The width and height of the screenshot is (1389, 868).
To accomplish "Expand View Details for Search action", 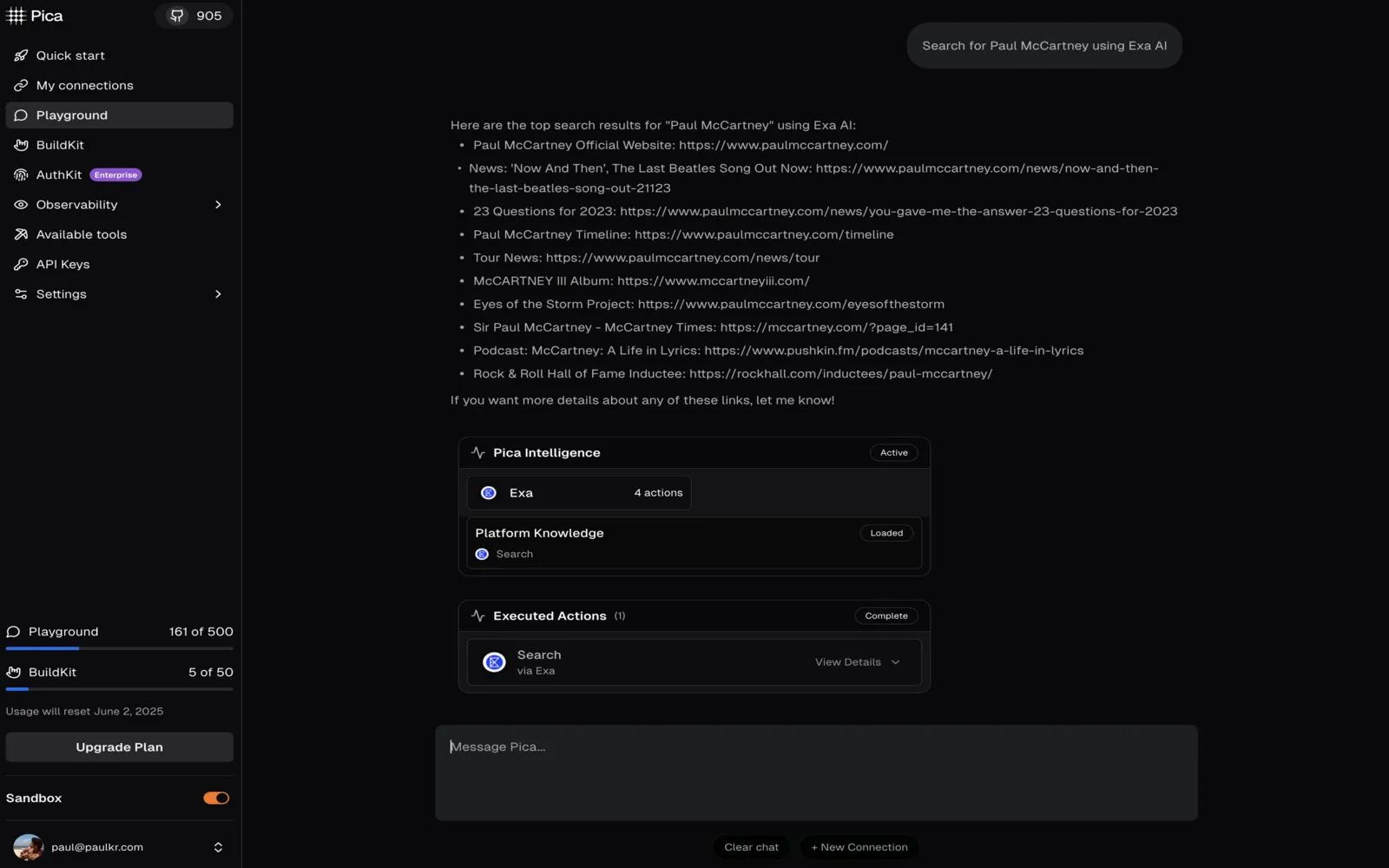I will tap(857, 662).
